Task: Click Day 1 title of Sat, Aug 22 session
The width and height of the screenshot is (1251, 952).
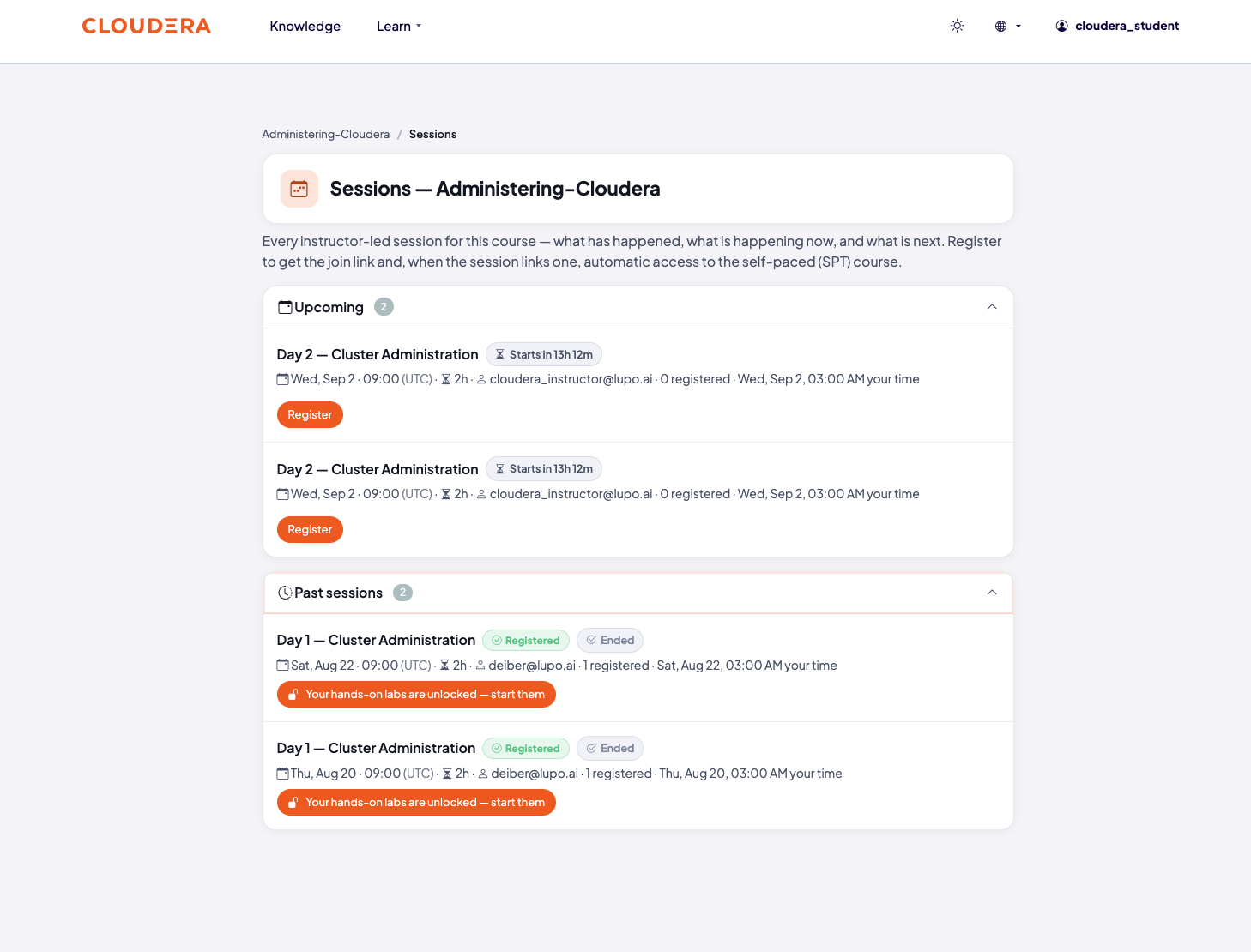Action: [x=376, y=640]
